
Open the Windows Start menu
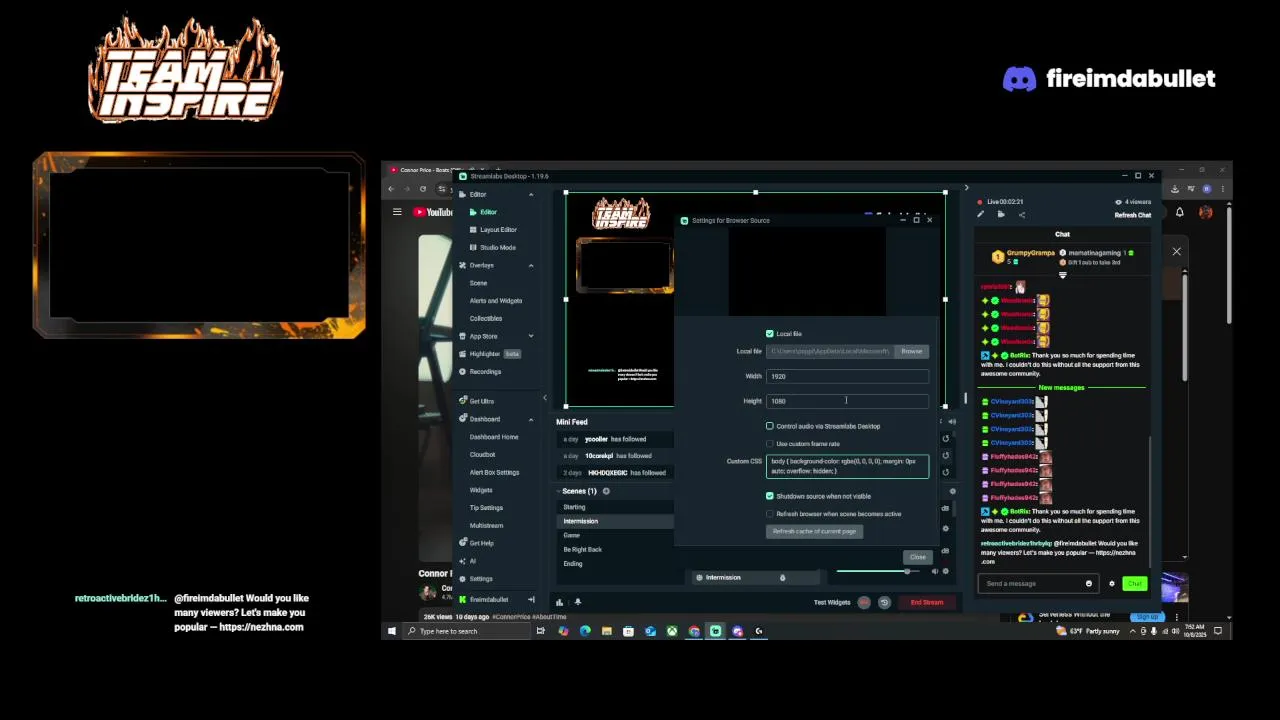click(x=391, y=631)
